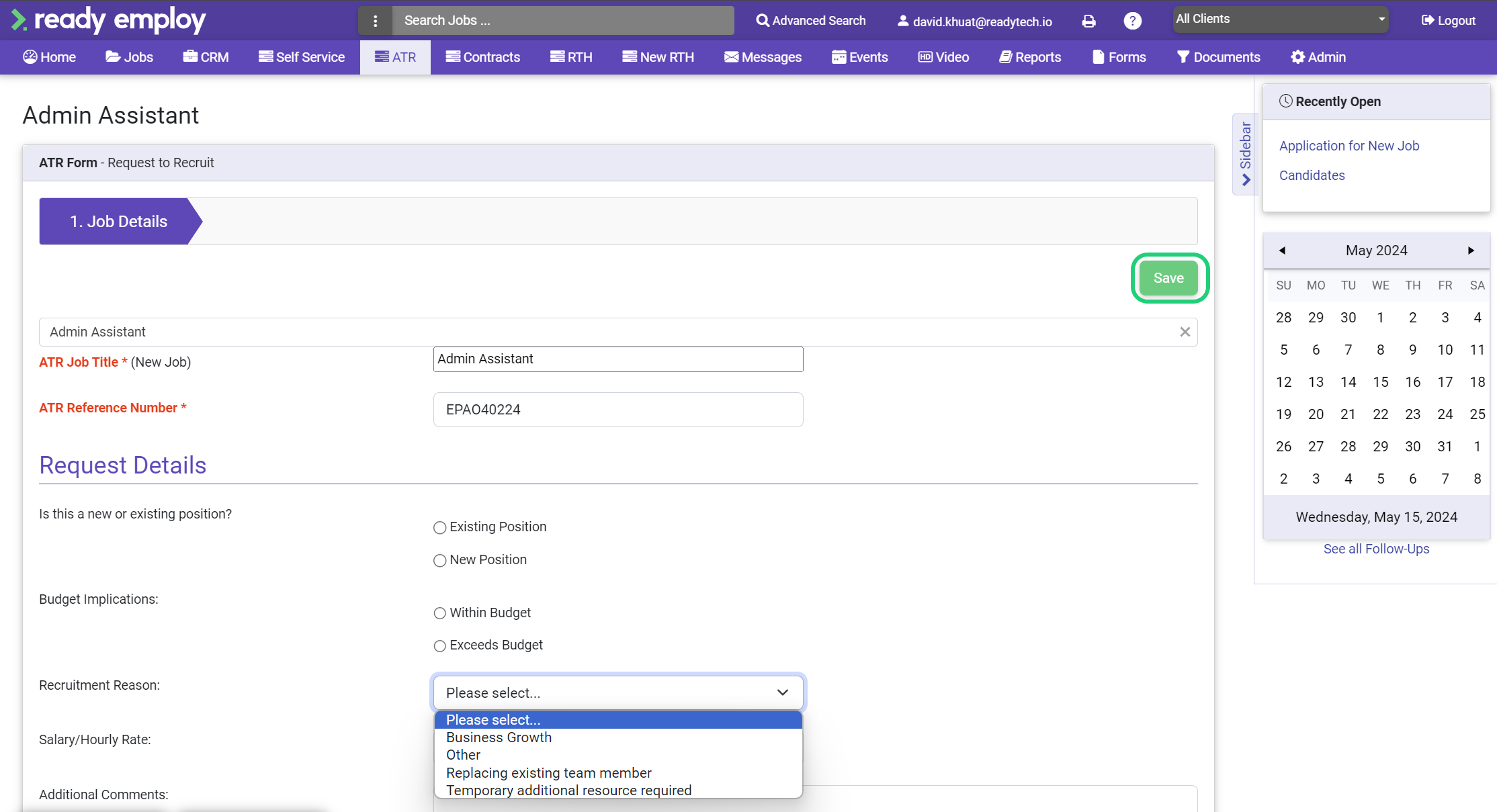Open Home navigation item
This screenshot has height=812, width=1497.
pos(50,57)
